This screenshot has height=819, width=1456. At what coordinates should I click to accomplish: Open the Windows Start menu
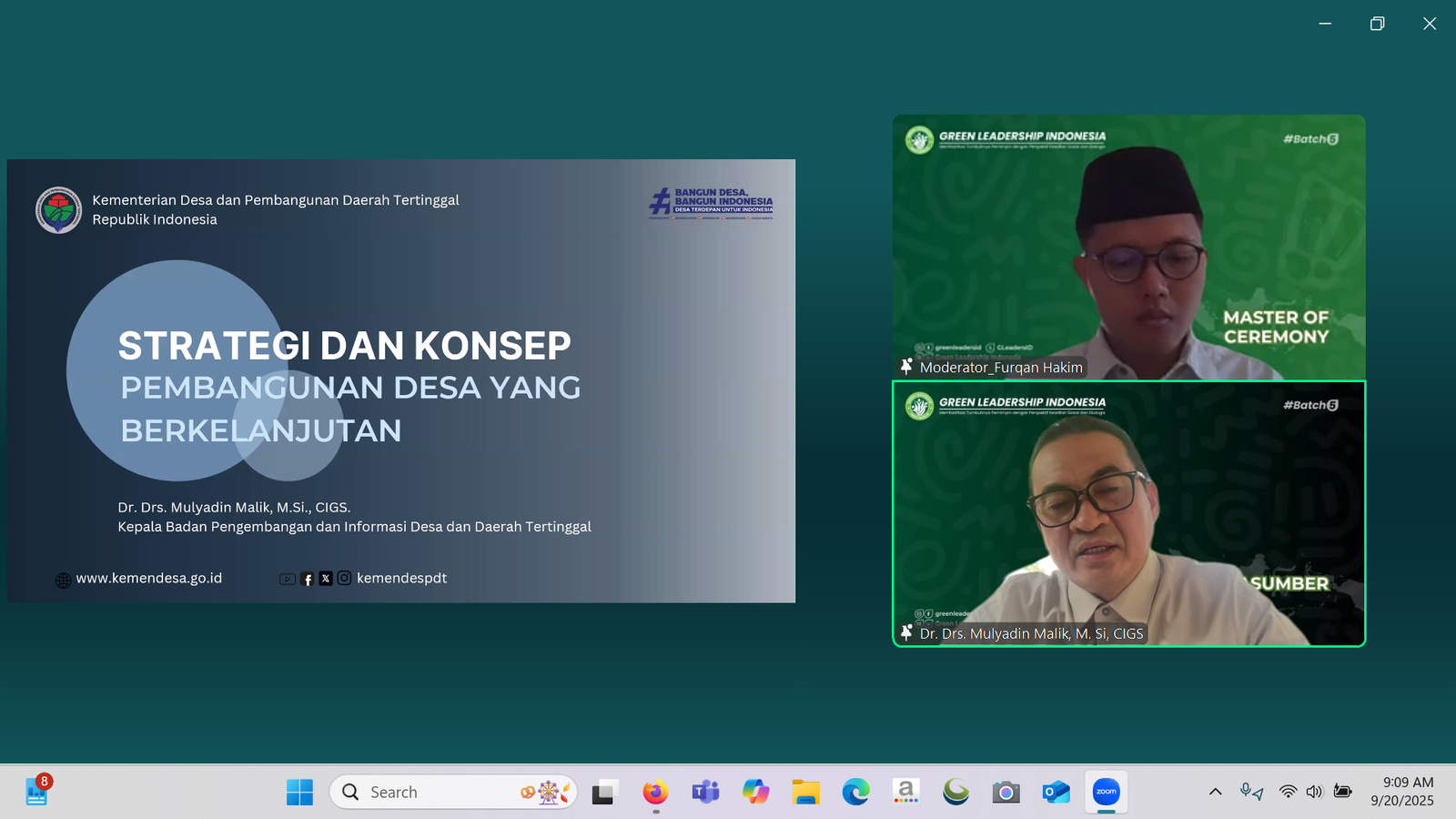[299, 792]
